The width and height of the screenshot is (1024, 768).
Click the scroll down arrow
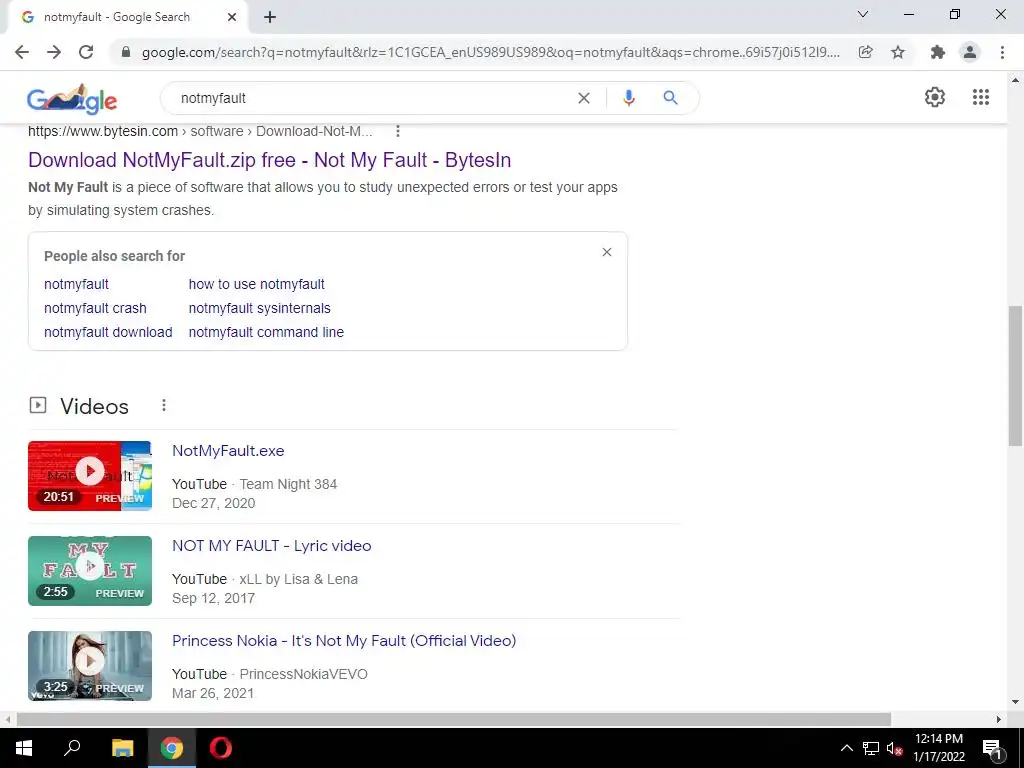click(1015, 702)
